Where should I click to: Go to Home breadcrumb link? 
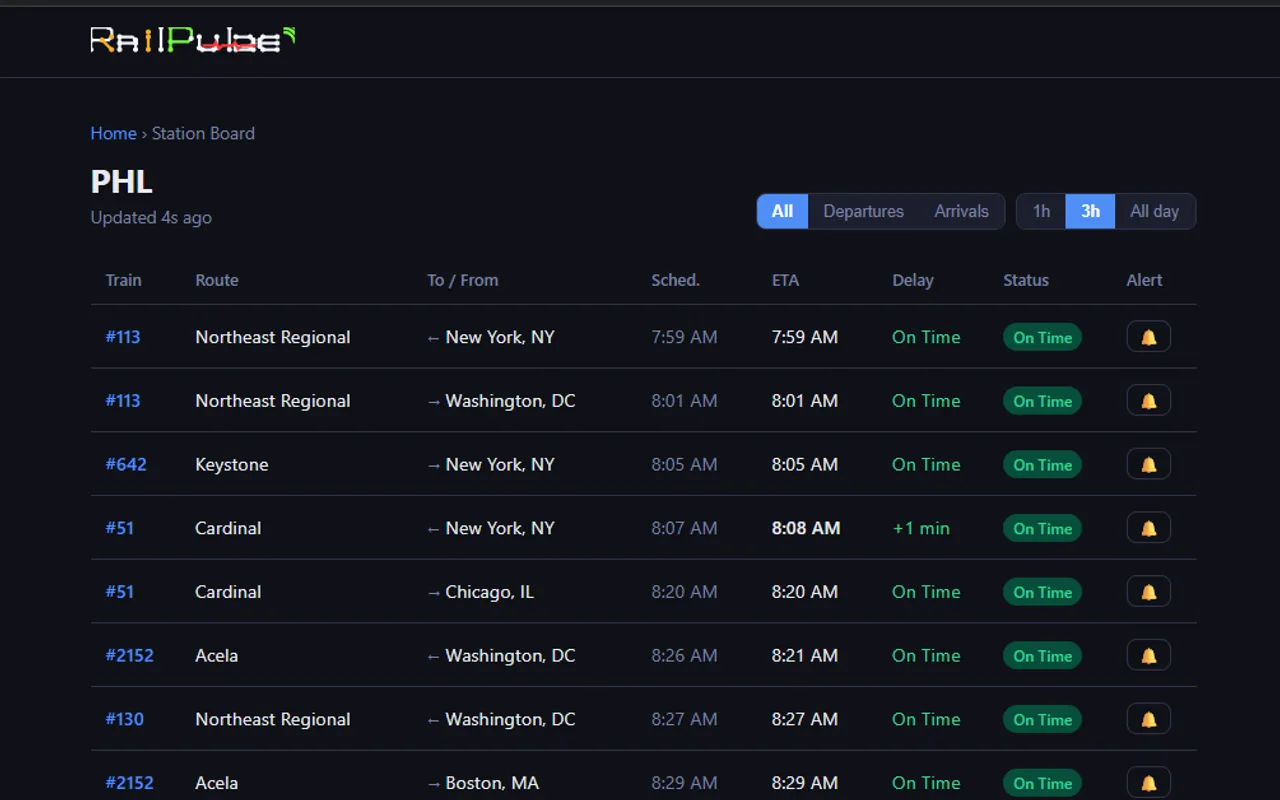point(113,133)
